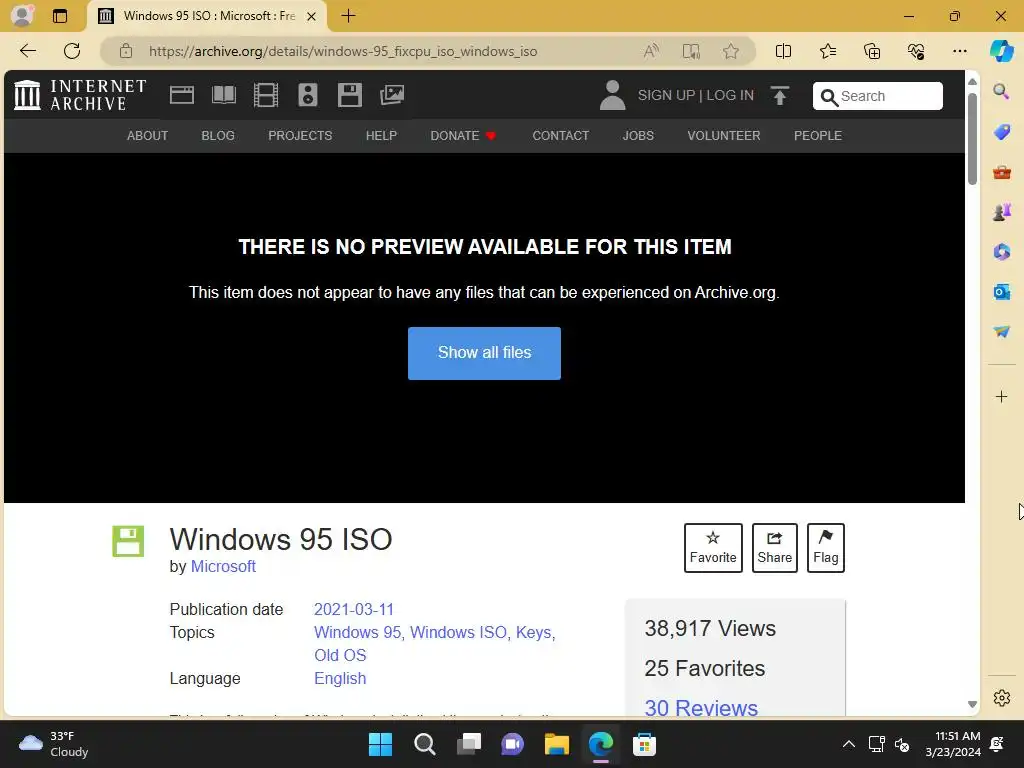
Task: Open the ABOUT menu item
Action: 147,136
